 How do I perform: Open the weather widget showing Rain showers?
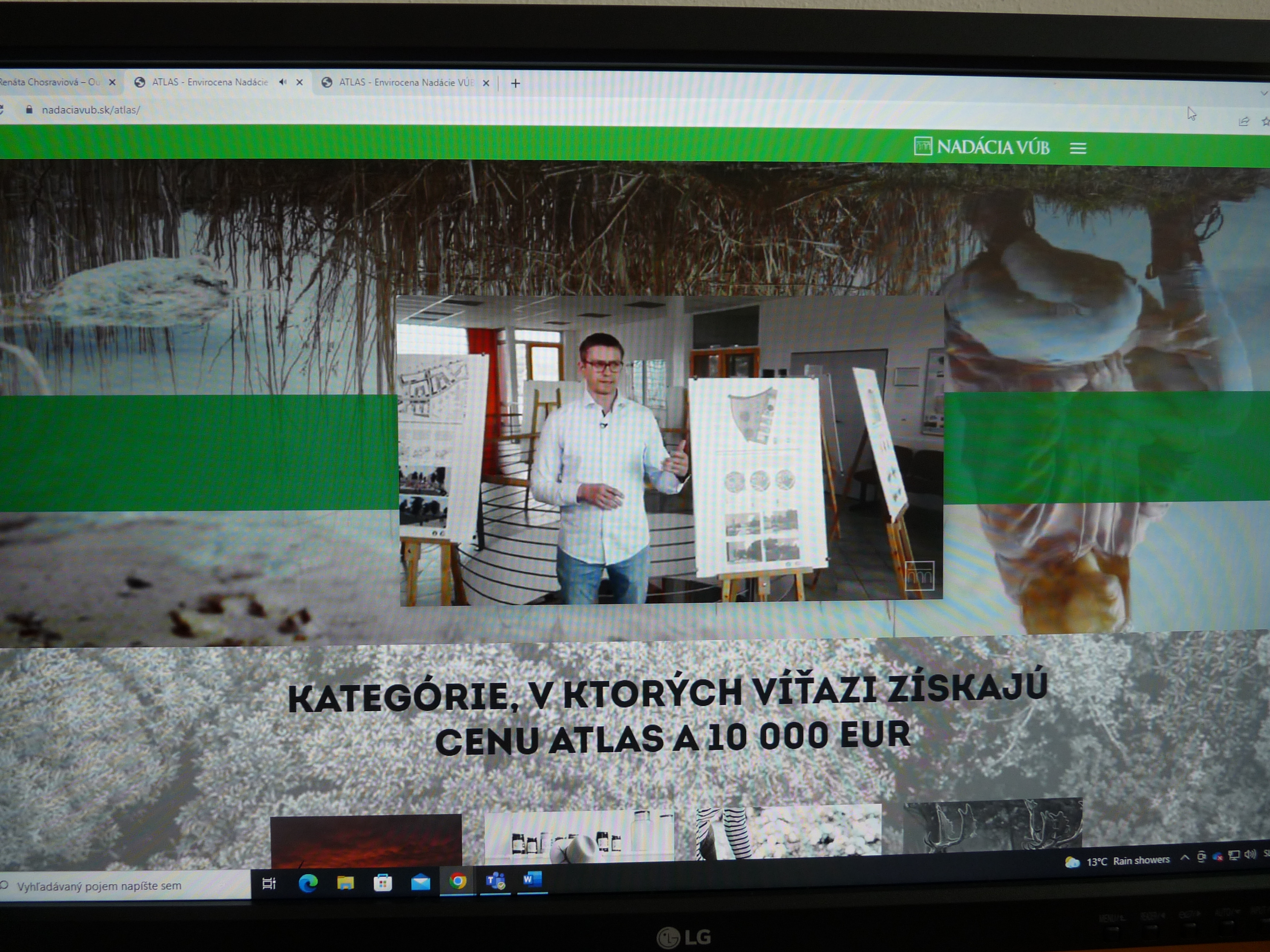[1117, 861]
